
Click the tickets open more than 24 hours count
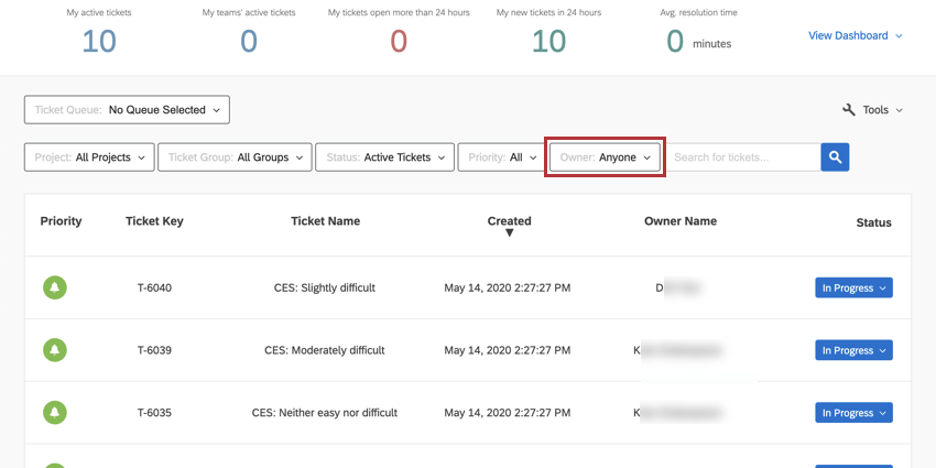click(x=399, y=42)
